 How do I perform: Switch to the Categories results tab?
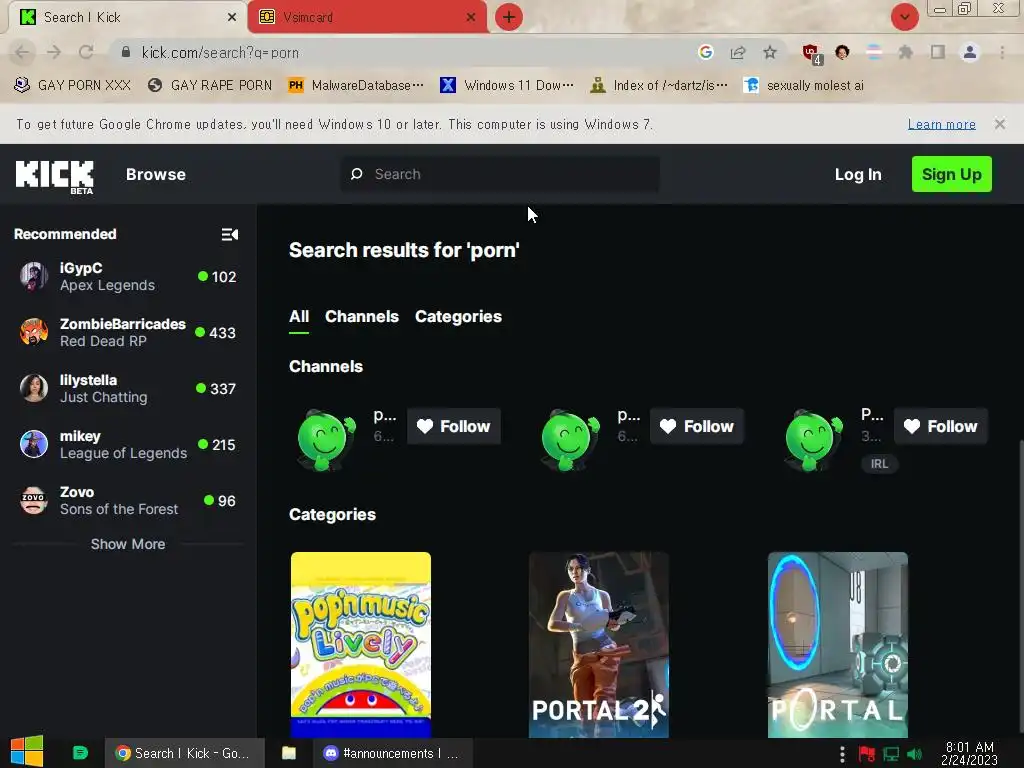coord(458,317)
